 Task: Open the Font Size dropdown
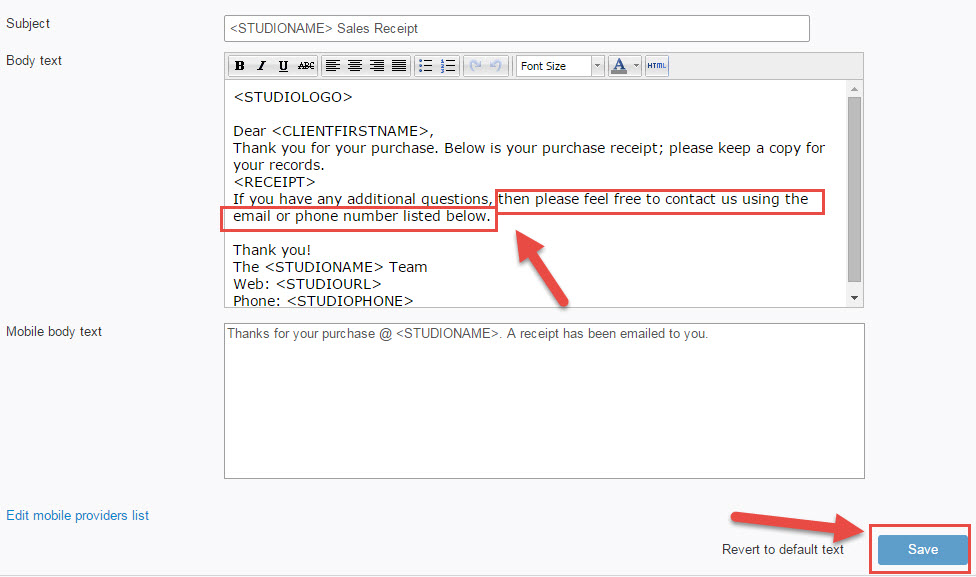click(x=552, y=66)
